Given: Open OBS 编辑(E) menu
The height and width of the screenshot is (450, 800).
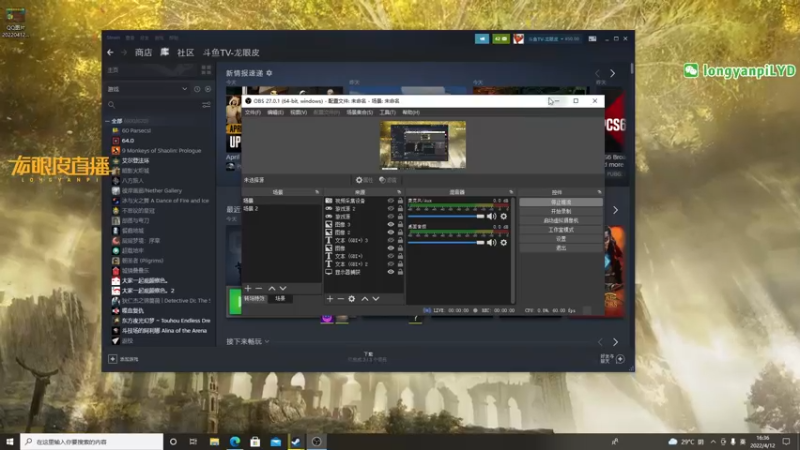Looking at the screenshot, I should (275, 112).
